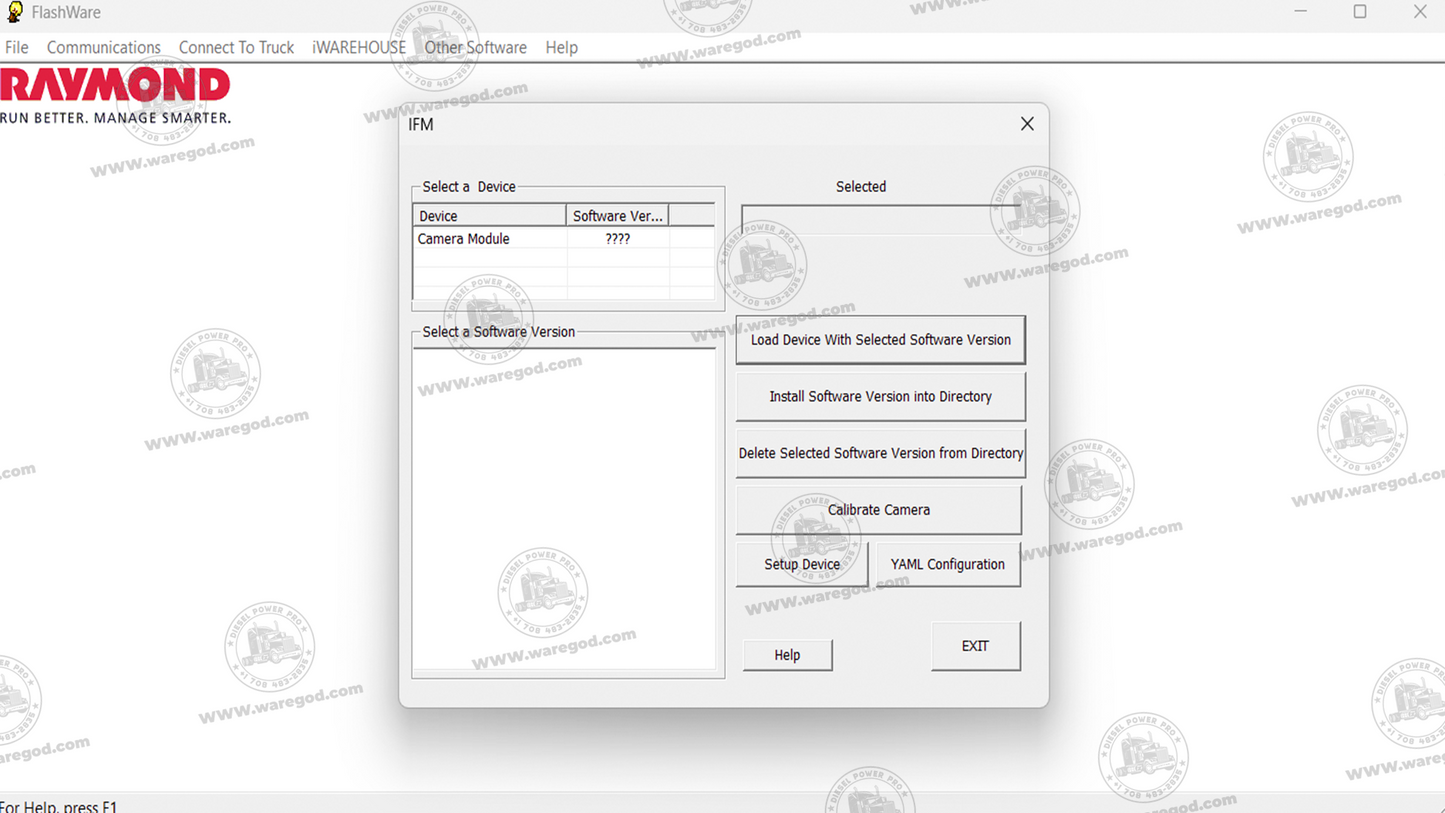Click the Setup Device button
1445x813 pixels.
point(802,564)
